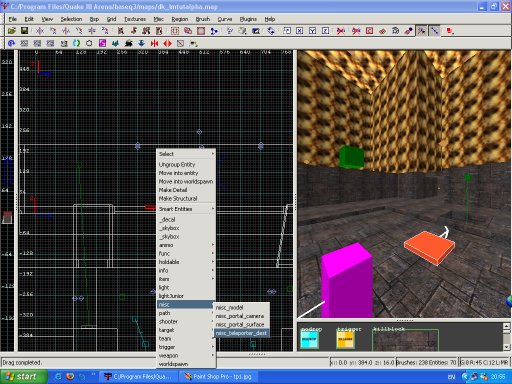Click the CSG merge icon
Viewport: 512px width, 384px height.
pos(188,31)
